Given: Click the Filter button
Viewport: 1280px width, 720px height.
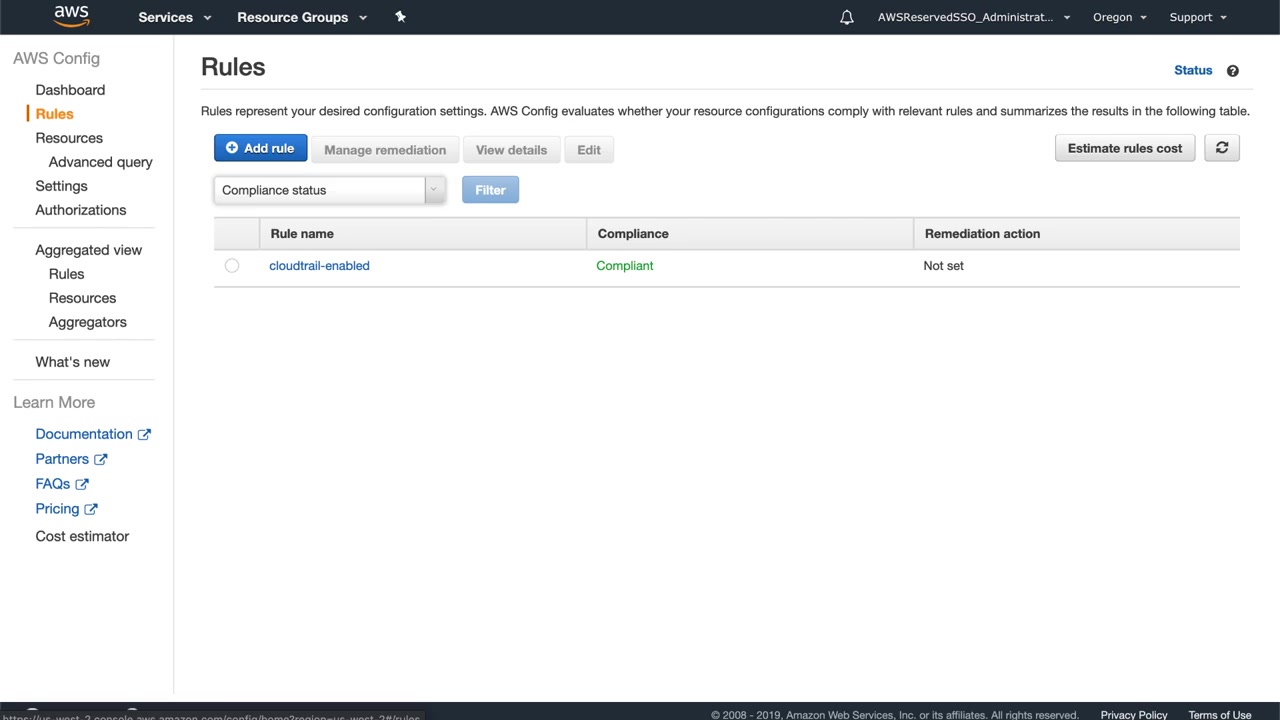Looking at the screenshot, I should click(490, 190).
